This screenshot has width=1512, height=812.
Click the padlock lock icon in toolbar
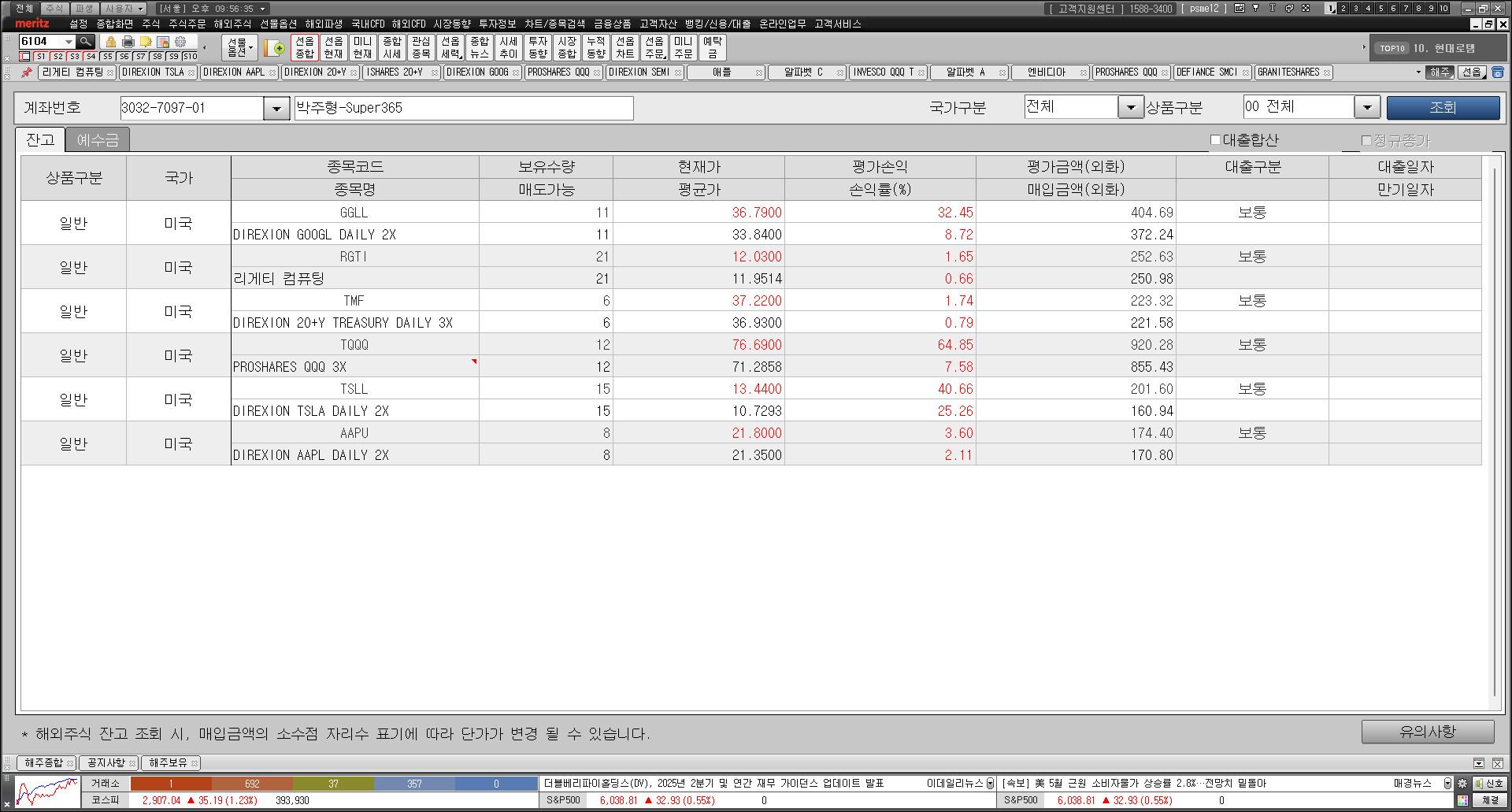[x=111, y=42]
